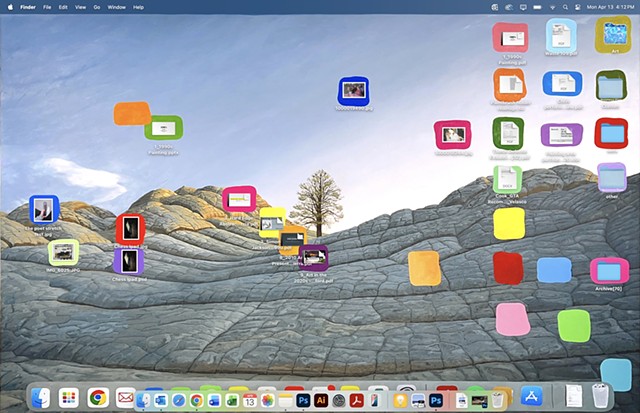This screenshot has width=640, height=413.
Task: Open the Window menu
Action: tap(116, 7)
